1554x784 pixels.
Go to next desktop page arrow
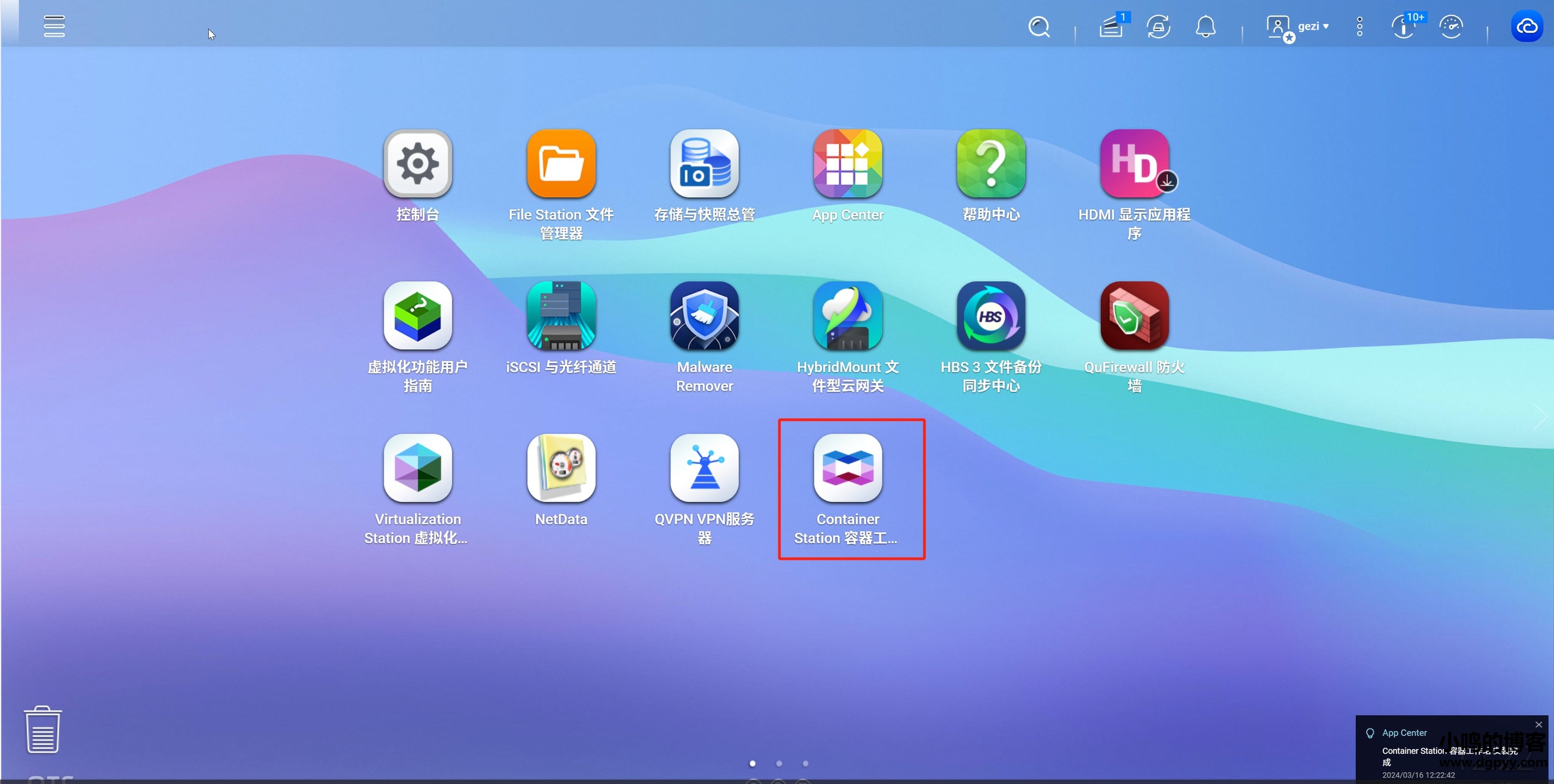coord(1540,416)
